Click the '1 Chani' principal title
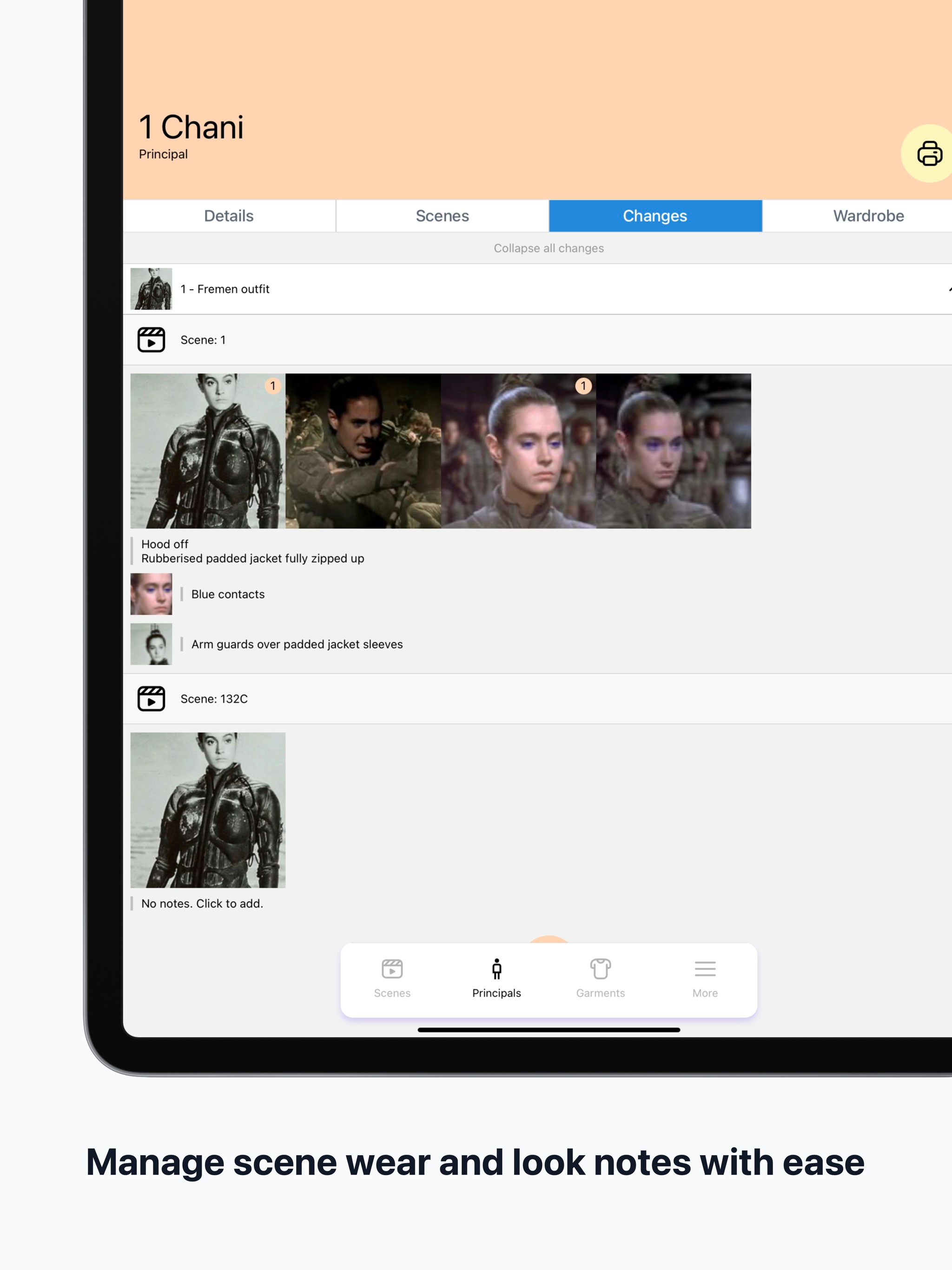 pyautogui.click(x=191, y=127)
